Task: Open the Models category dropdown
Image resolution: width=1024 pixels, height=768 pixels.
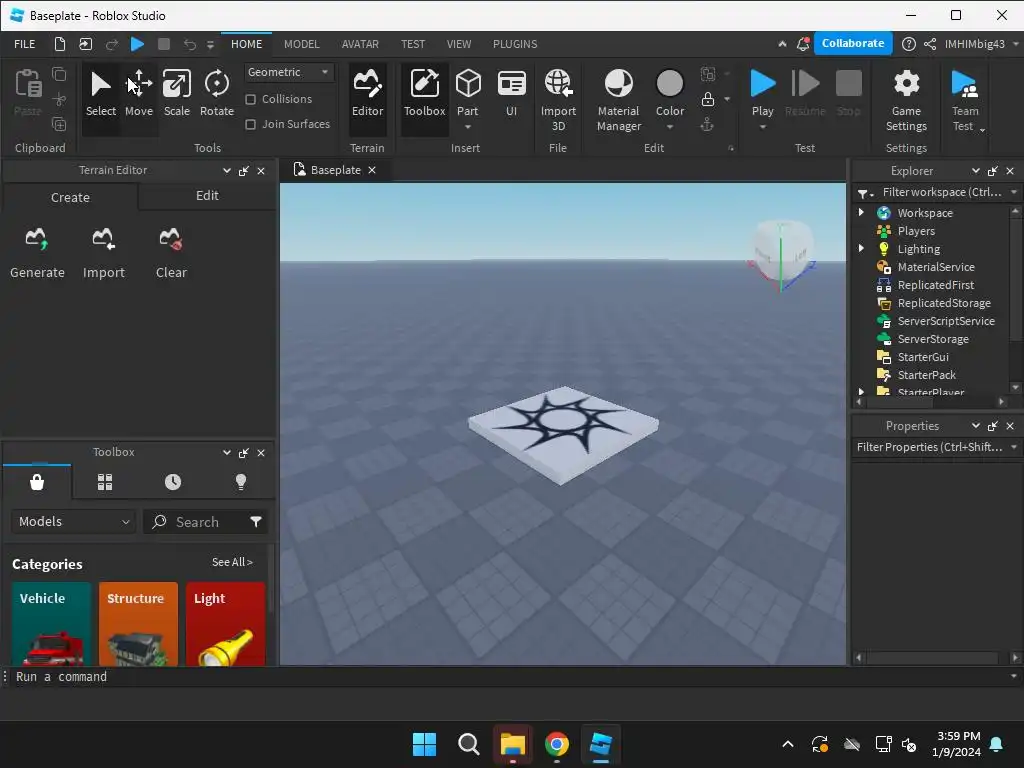Action: (x=74, y=521)
